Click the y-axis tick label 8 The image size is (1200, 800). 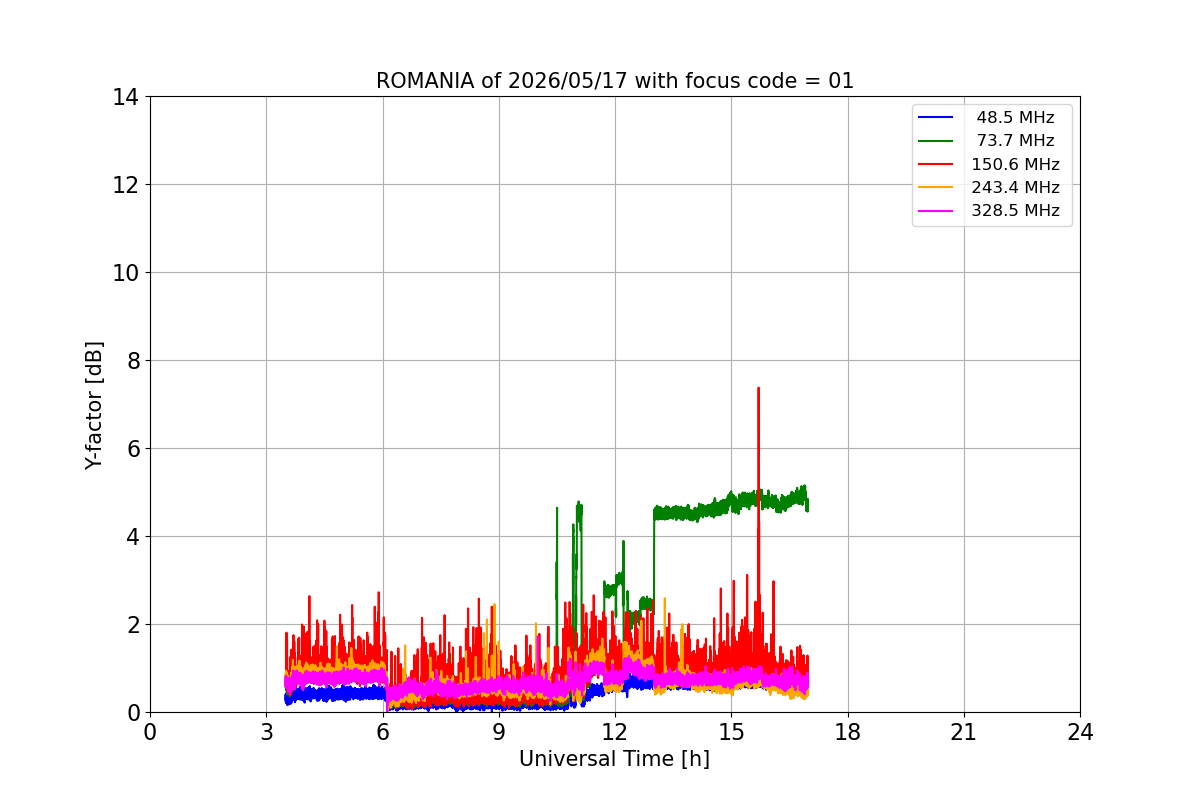131,361
